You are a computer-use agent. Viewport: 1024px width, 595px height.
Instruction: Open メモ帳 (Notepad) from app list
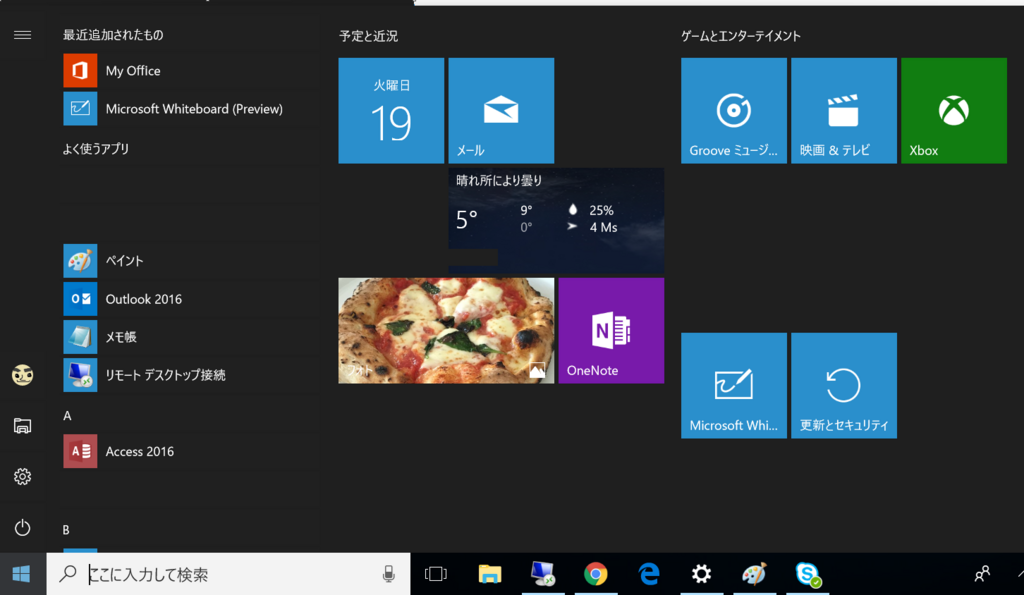tap(191, 337)
